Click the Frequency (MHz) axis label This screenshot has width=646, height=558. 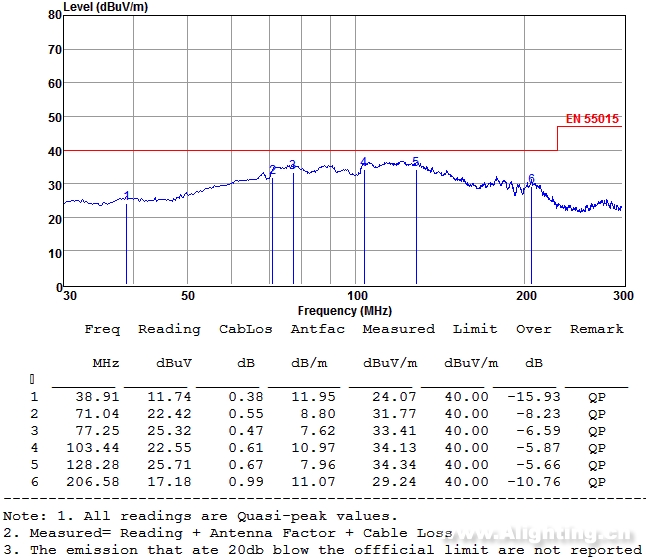(x=345, y=311)
